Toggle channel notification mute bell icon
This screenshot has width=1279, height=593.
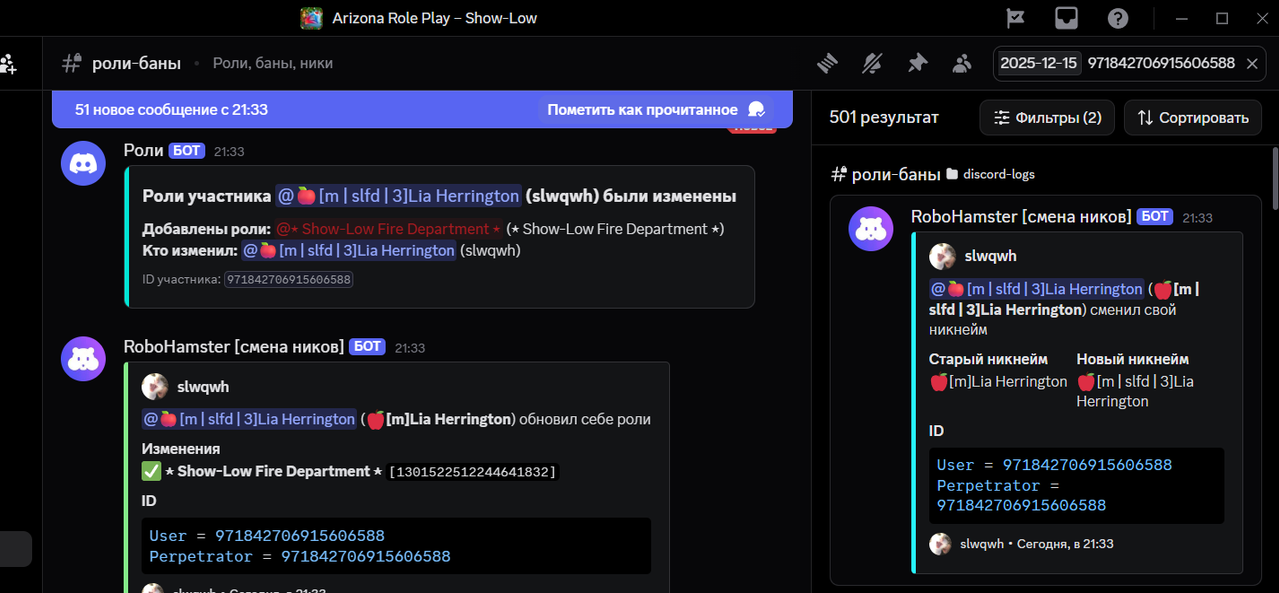pyautogui.click(x=872, y=63)
